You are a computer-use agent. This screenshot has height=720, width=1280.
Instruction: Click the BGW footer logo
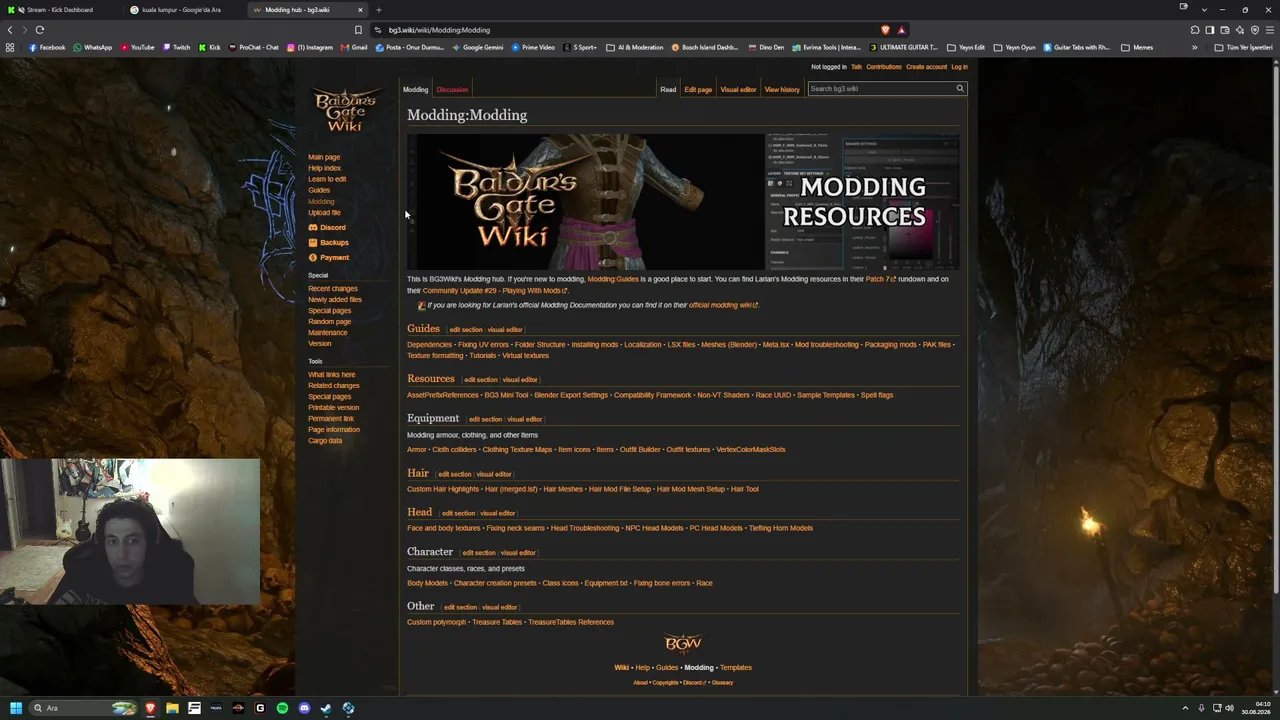click(683, 642)
